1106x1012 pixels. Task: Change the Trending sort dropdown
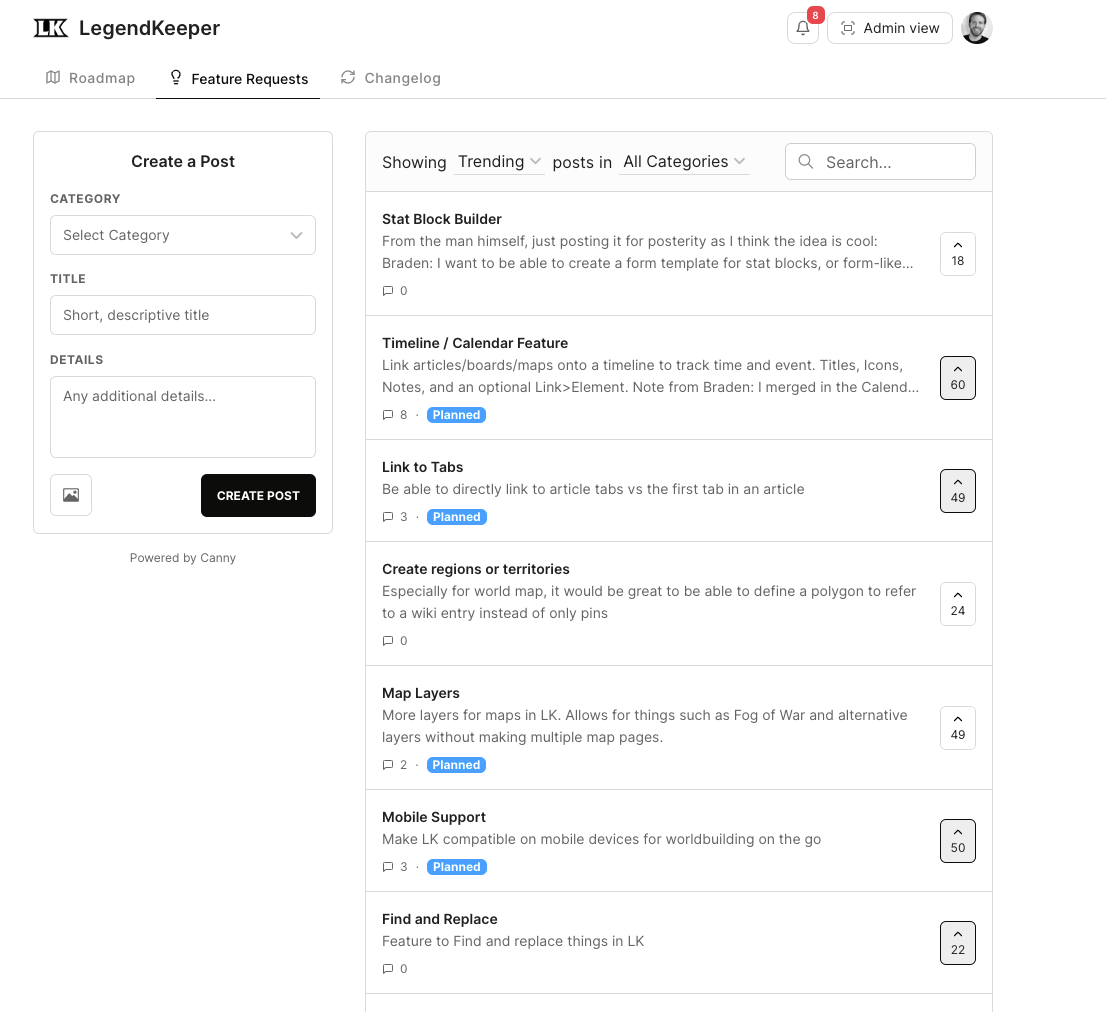[499, 161]
